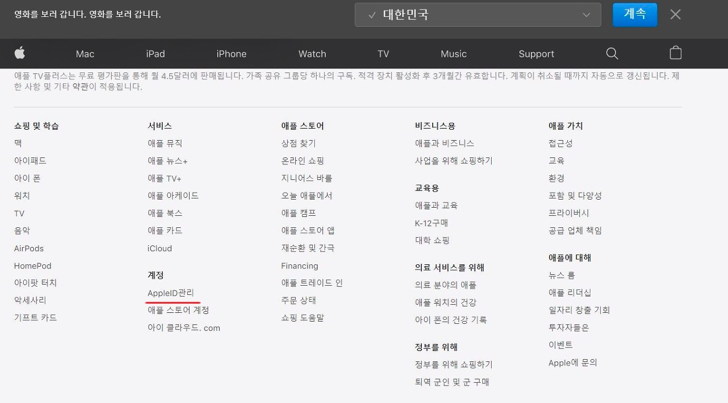Click the 아이패드 footer link
728x403 pixels.
tap(30, 161)
